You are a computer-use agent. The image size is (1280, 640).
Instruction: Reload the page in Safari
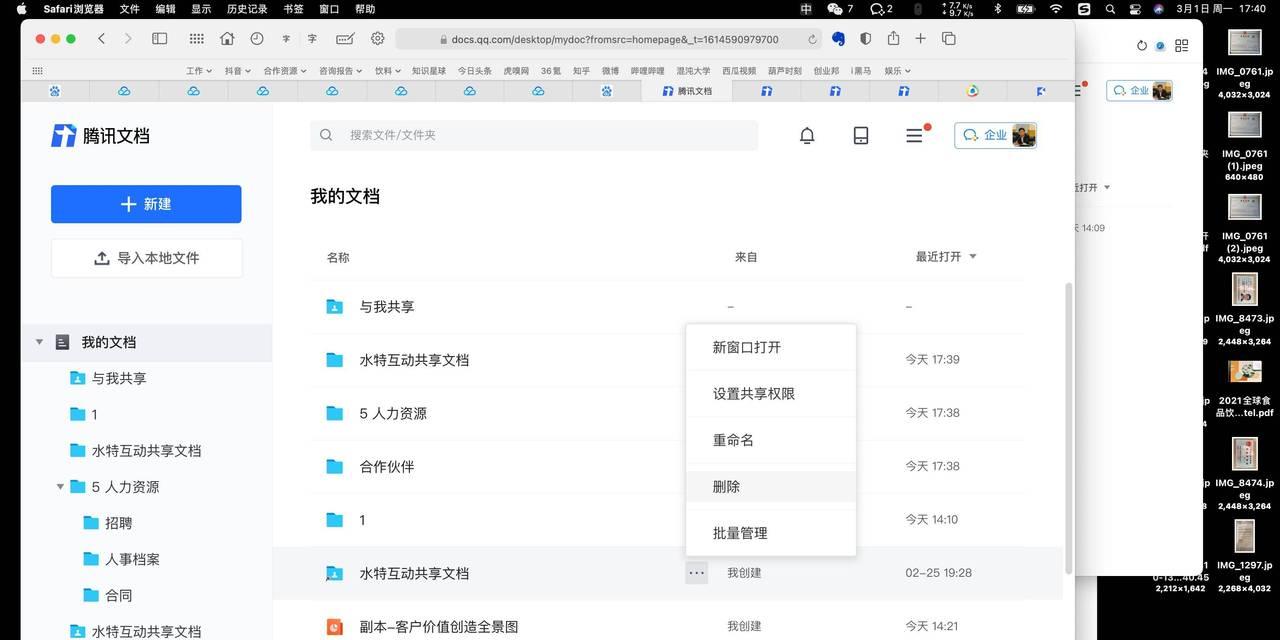click(812, 39)
